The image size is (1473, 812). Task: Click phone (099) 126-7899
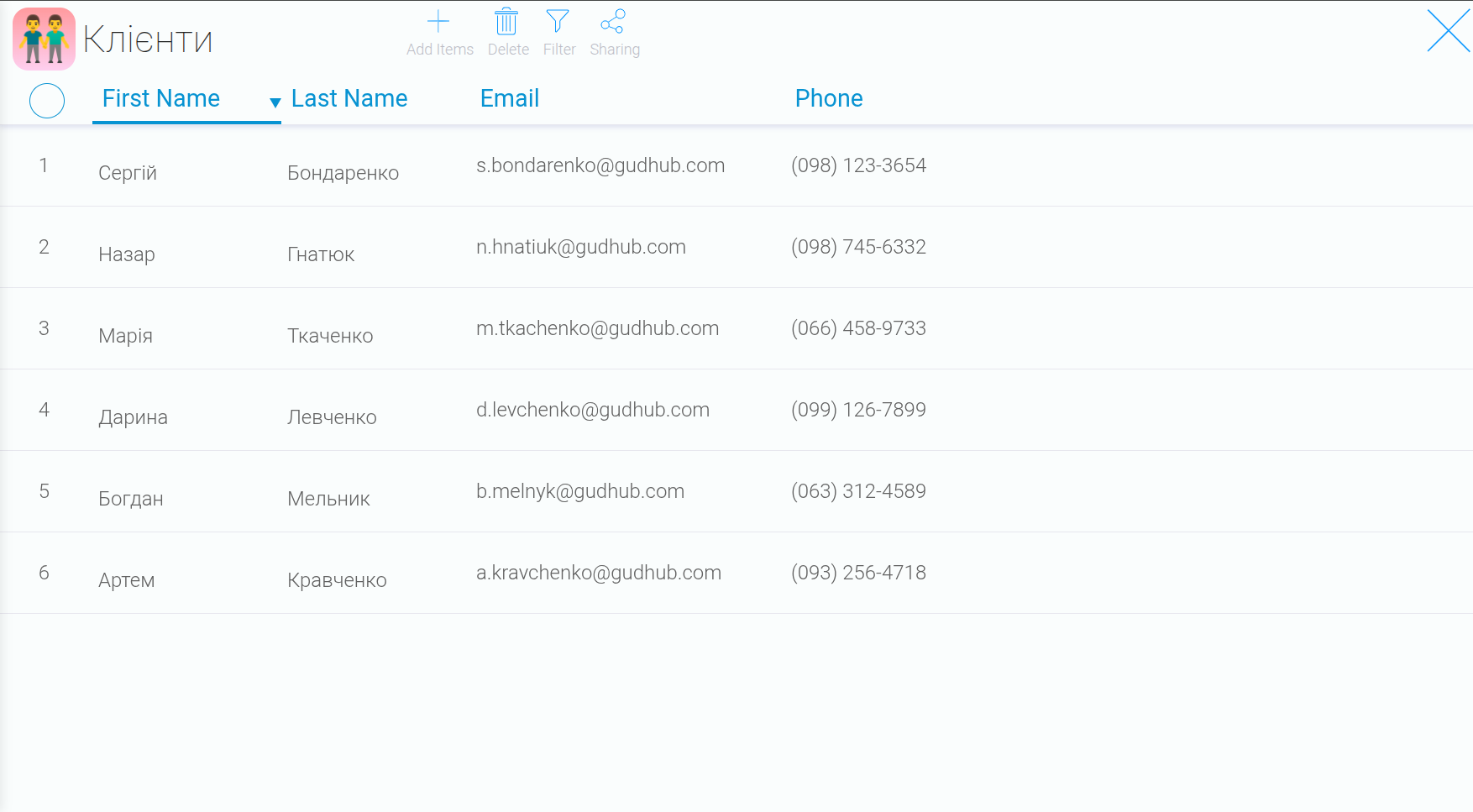858,410
